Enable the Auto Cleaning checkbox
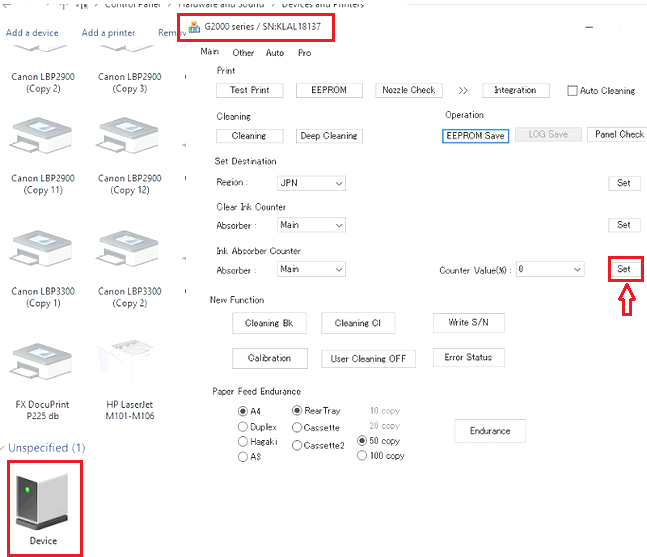 572,91
